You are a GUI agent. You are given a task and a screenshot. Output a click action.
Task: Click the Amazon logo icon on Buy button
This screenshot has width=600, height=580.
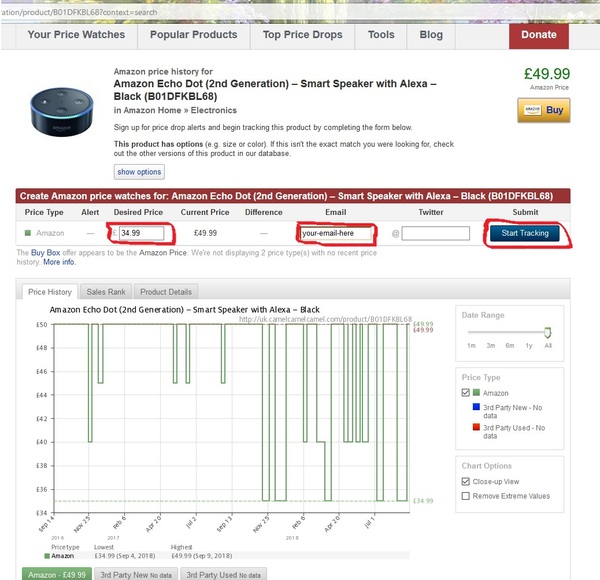click(533, 110)
